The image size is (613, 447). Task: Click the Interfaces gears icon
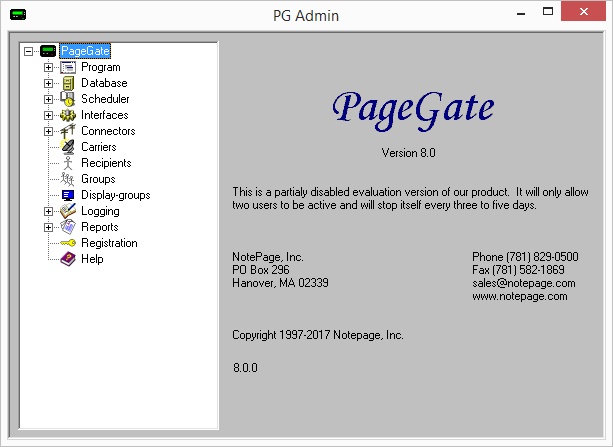click(68, 115)
